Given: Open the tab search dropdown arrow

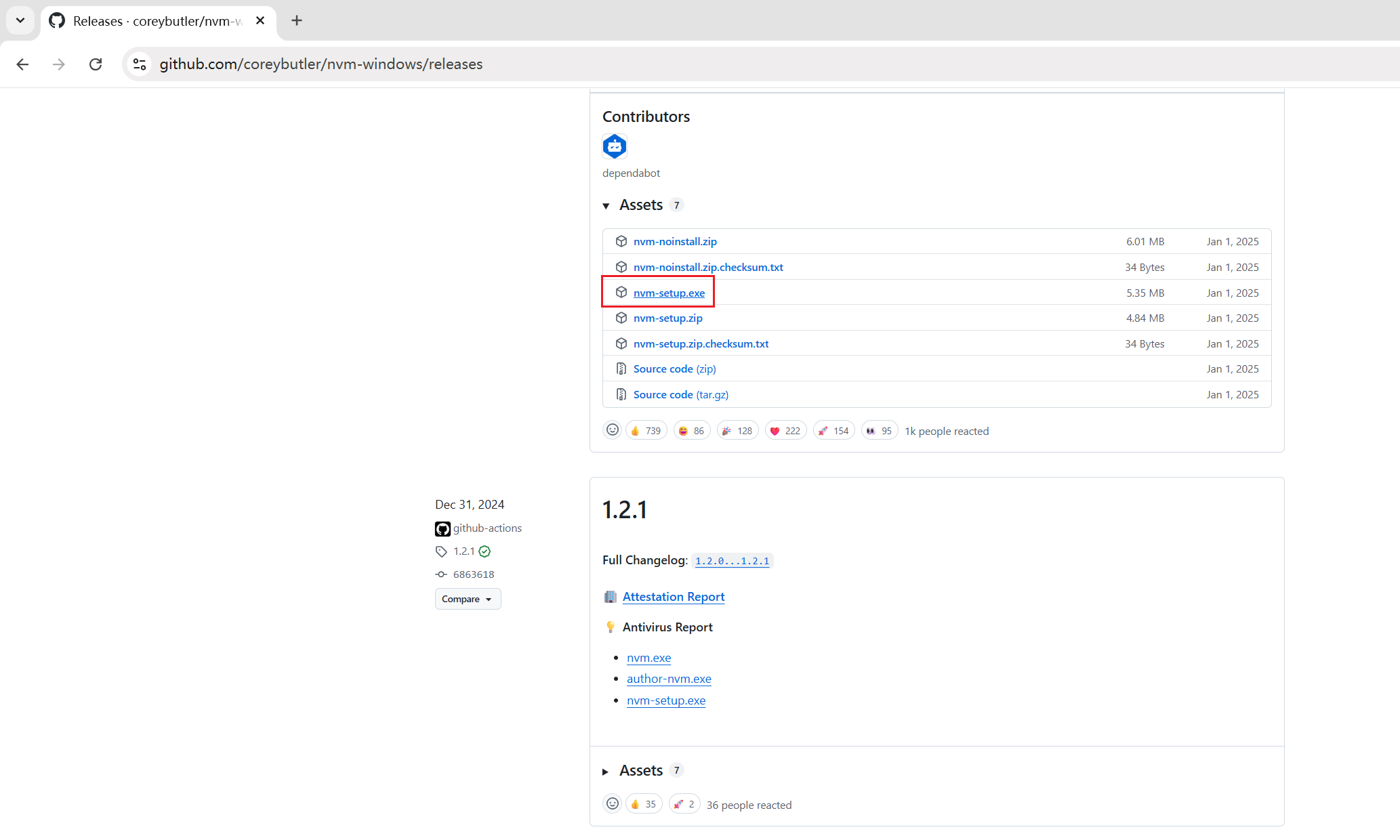Looking at the screenshot, I should click(x=20, y=20).
